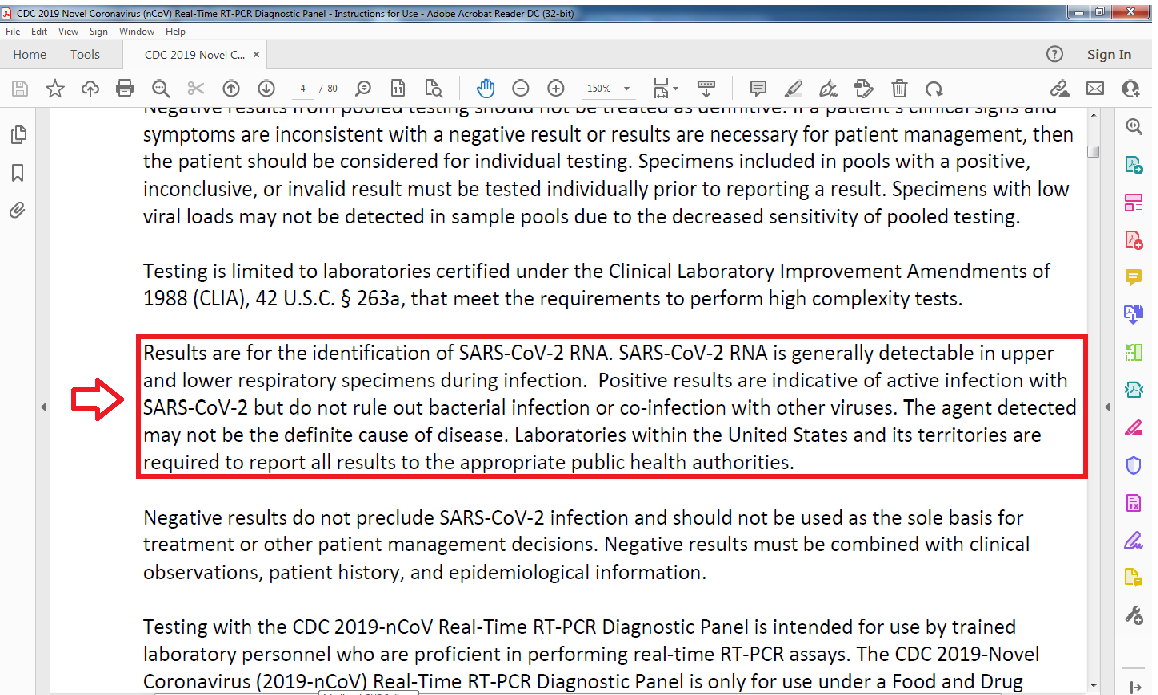Open the Sign menu
Screen dimensions: 1158x695
click(98, 32)
